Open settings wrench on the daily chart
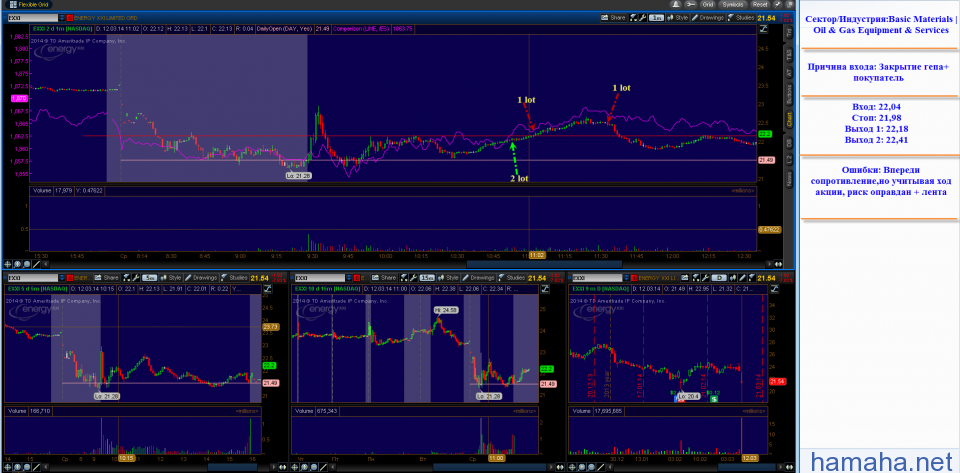 [x=705, y=278]
